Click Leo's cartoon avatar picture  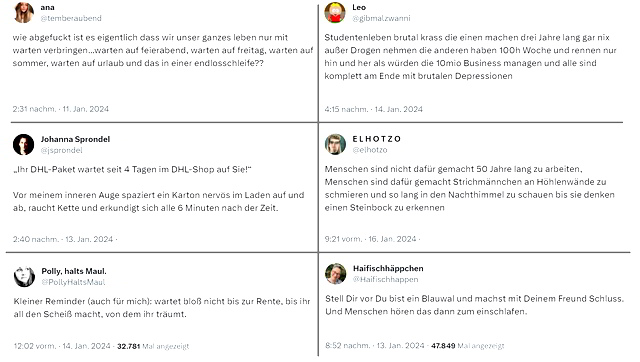[x=335, y=13]
